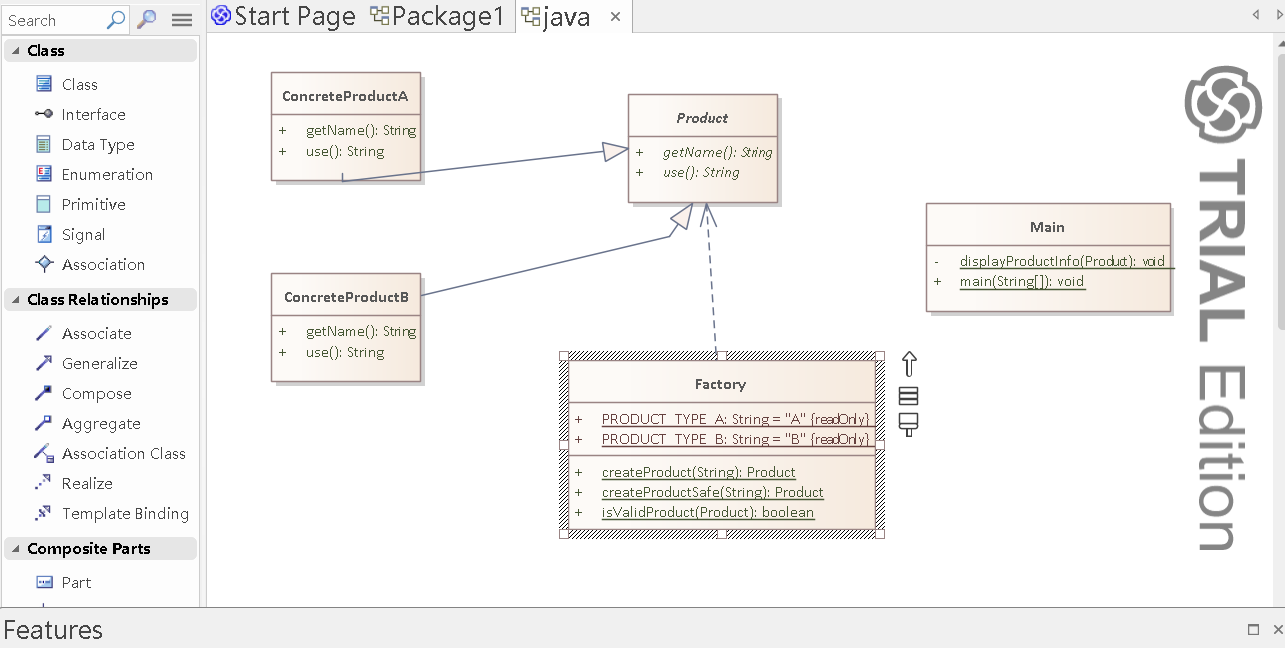
Task: Choose the Enumeration toolbox icon
Action: click(44, 175)
